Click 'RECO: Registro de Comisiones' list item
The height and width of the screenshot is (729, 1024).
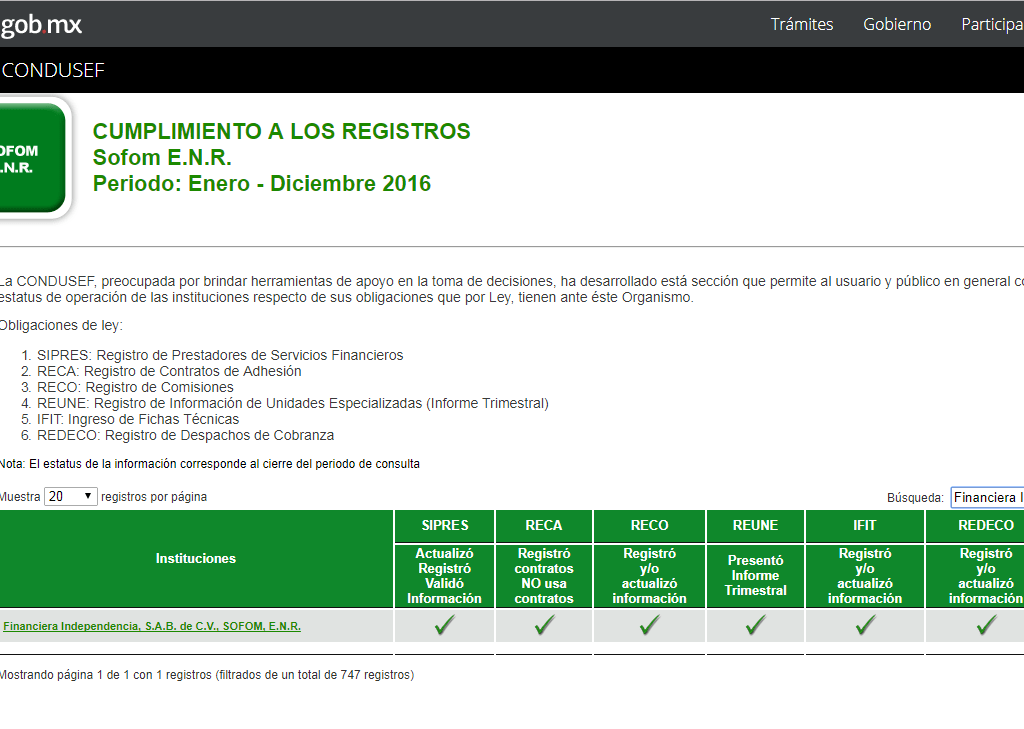coord(135,387)
